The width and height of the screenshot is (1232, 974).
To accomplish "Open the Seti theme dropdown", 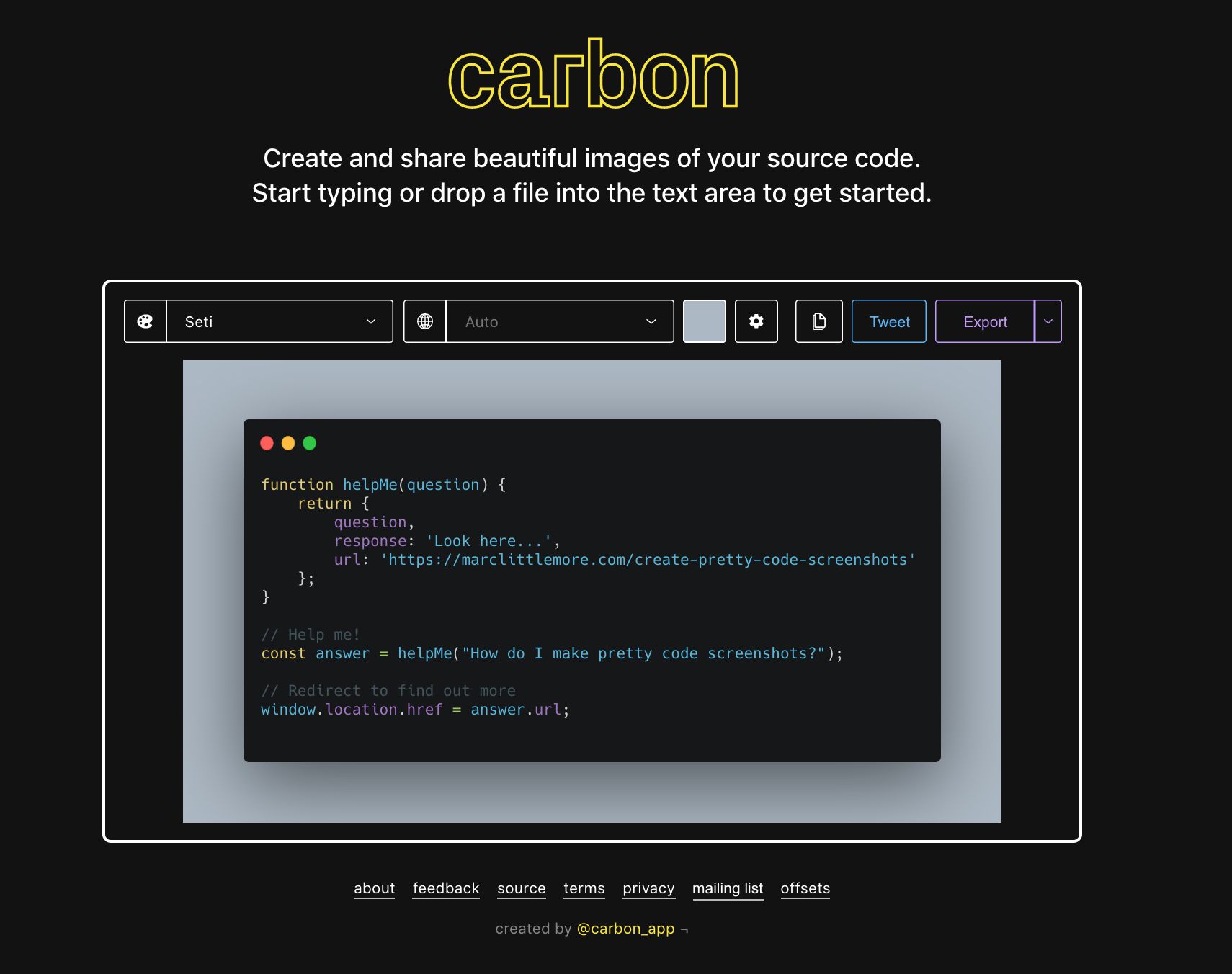I will pyautogui.click(x=279, y=321).
